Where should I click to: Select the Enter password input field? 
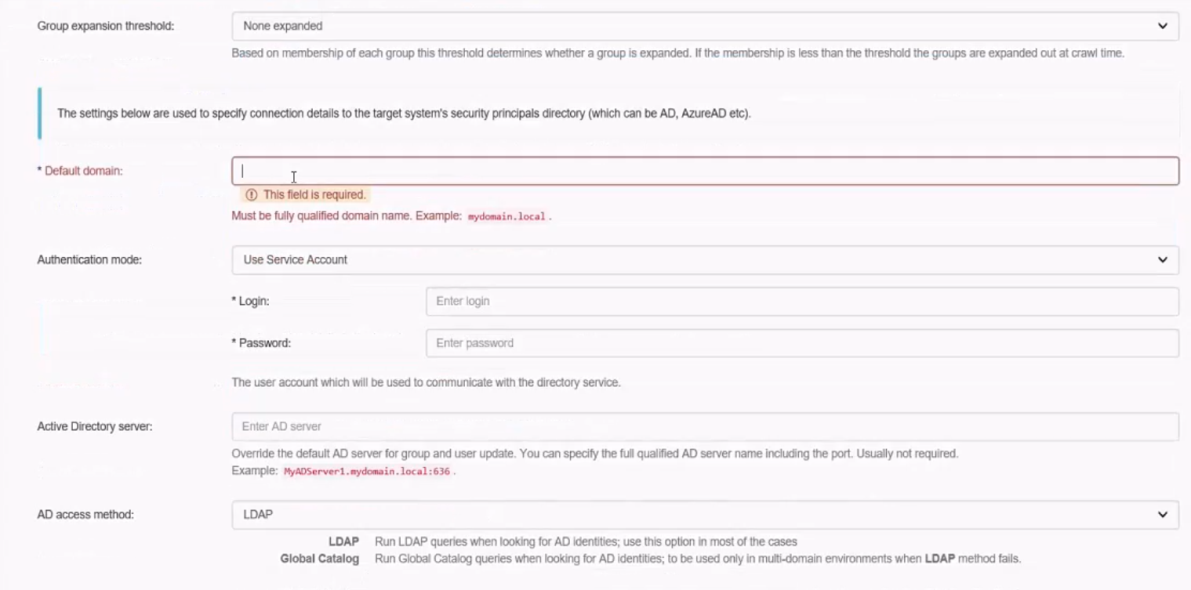pyautogui.click(x=801, y=343)
